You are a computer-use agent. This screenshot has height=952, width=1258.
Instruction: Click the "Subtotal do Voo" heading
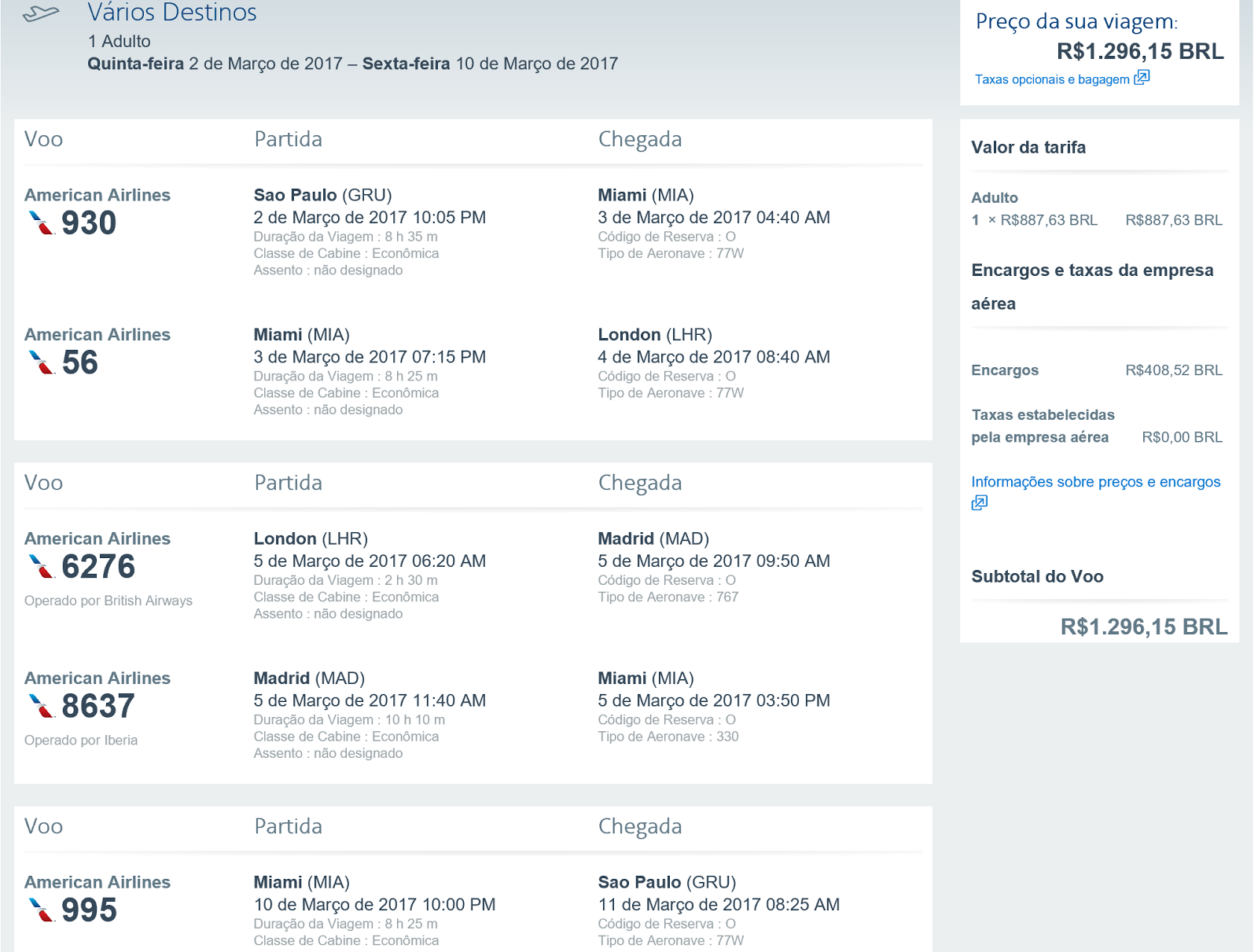pos(1038,577)
